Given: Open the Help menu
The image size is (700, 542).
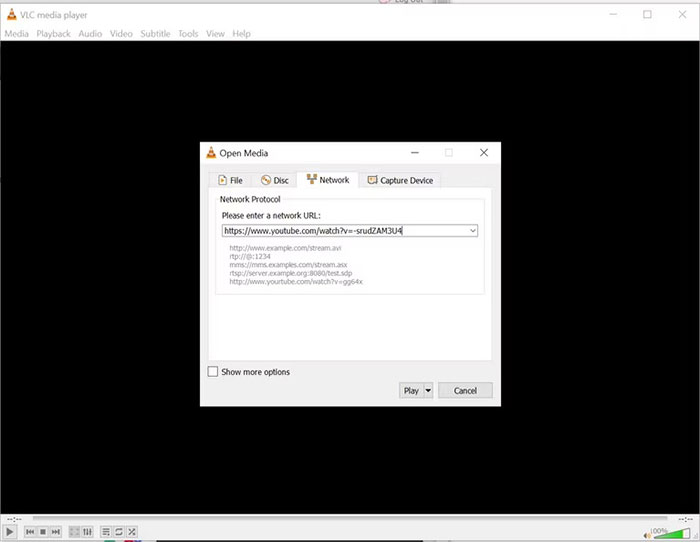Looking at the screenshot, I should click(x=242, y=33).
